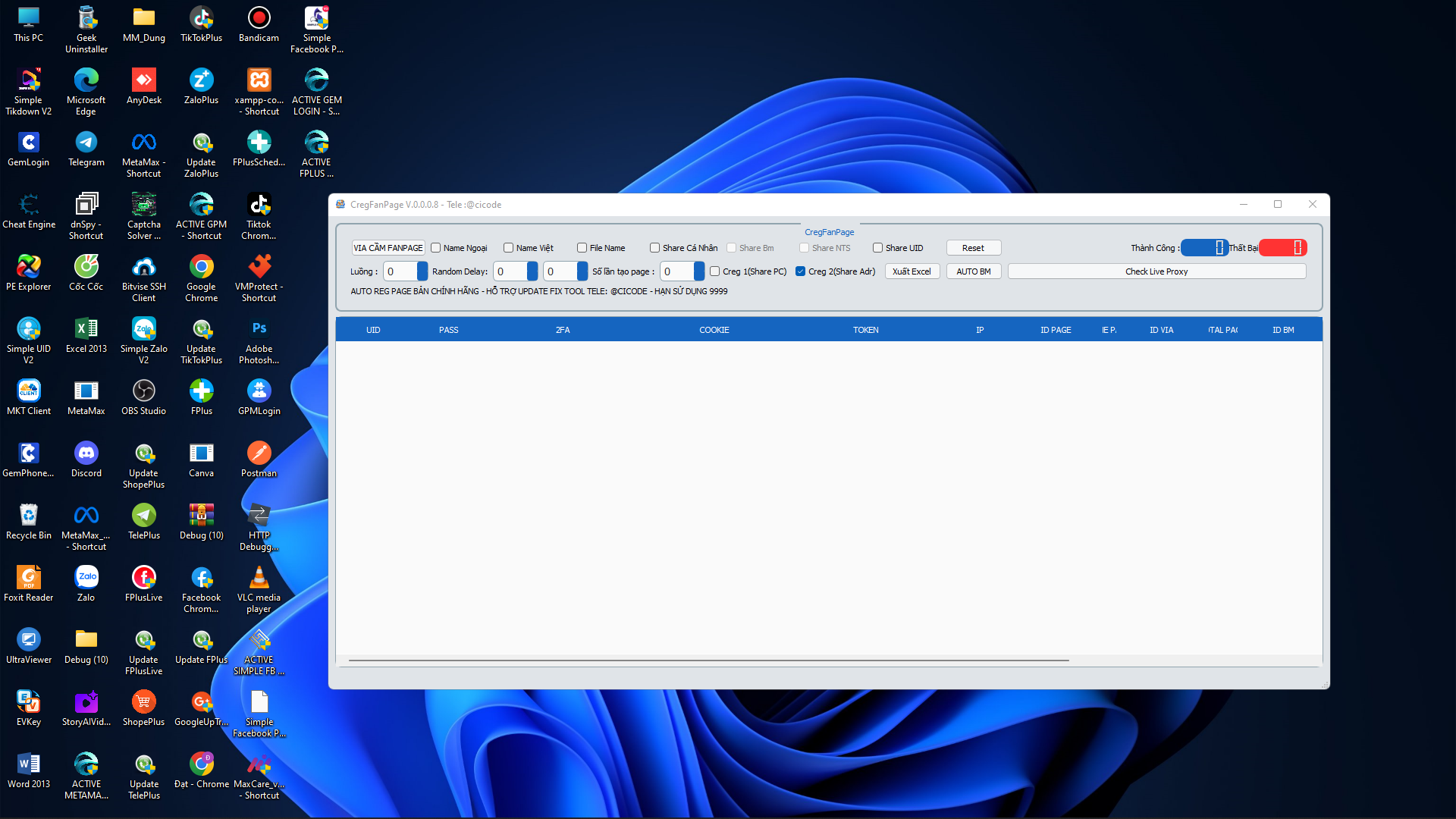Open the Cheat Engine desktop icon
Screen dimensions: 1456x819
click(28, 211)
